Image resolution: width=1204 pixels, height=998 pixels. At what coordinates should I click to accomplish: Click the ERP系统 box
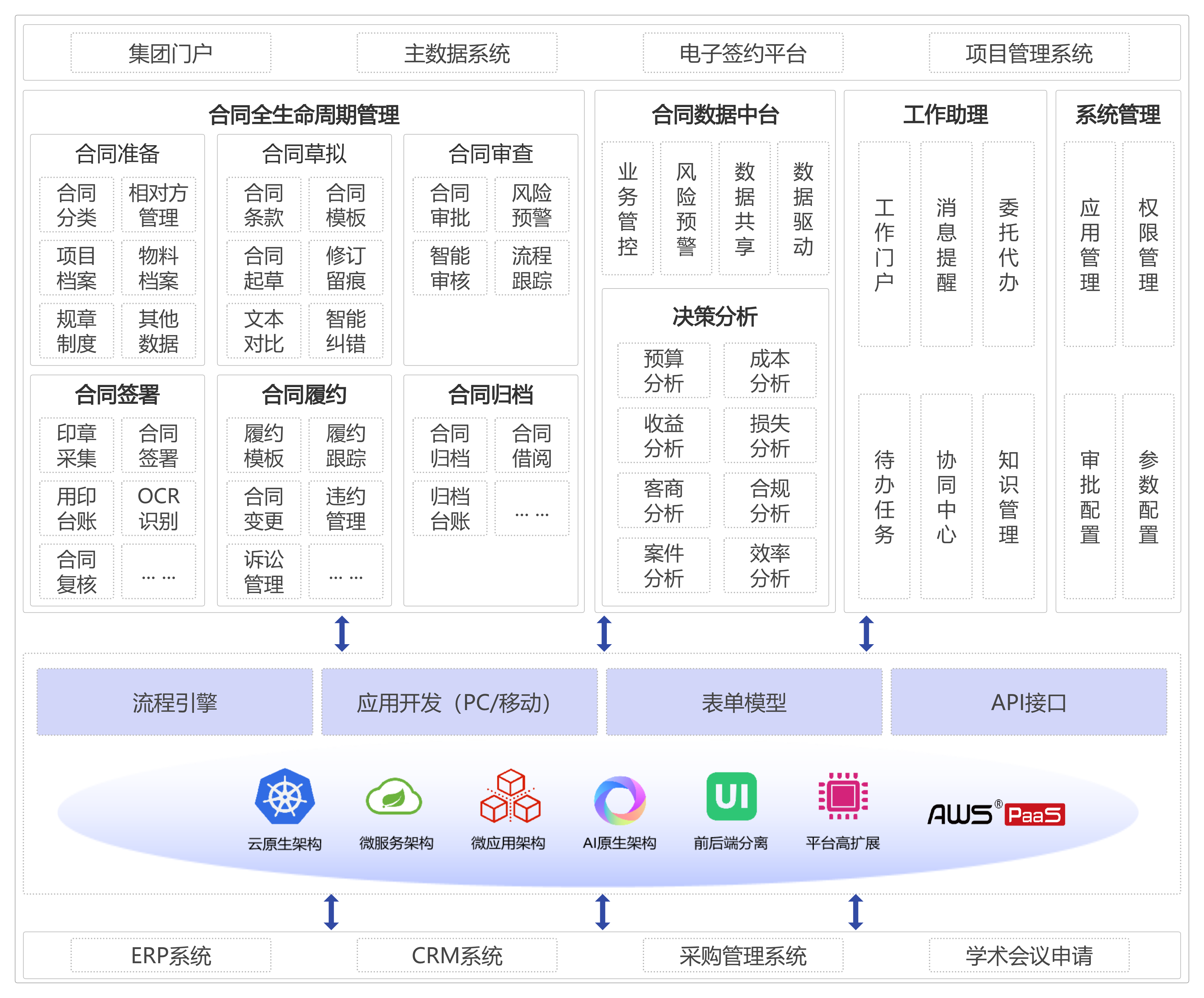(x=171, y=955)
